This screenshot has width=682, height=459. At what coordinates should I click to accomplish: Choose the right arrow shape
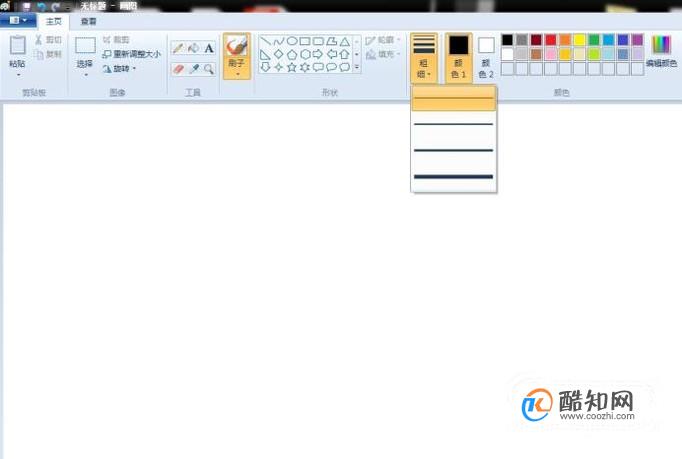coord(318,54)
